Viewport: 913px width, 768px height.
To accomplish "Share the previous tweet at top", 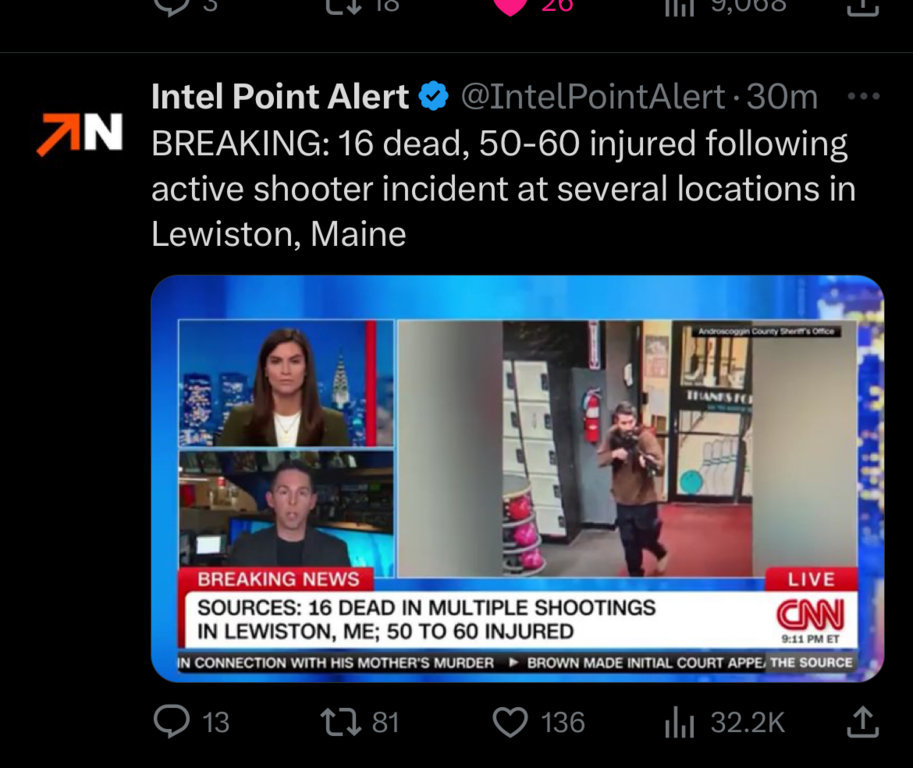I will [862, 6].
